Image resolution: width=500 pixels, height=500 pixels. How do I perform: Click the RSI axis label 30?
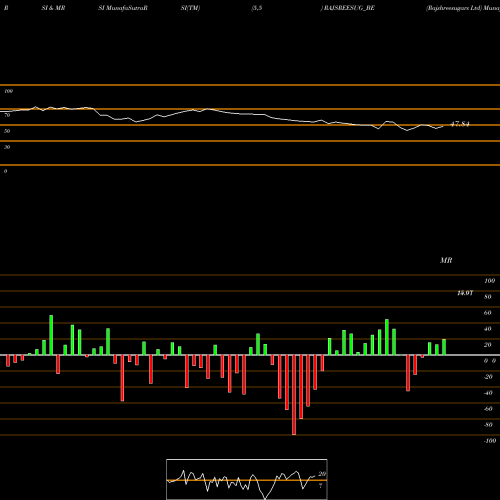click(x=7, y=147)
